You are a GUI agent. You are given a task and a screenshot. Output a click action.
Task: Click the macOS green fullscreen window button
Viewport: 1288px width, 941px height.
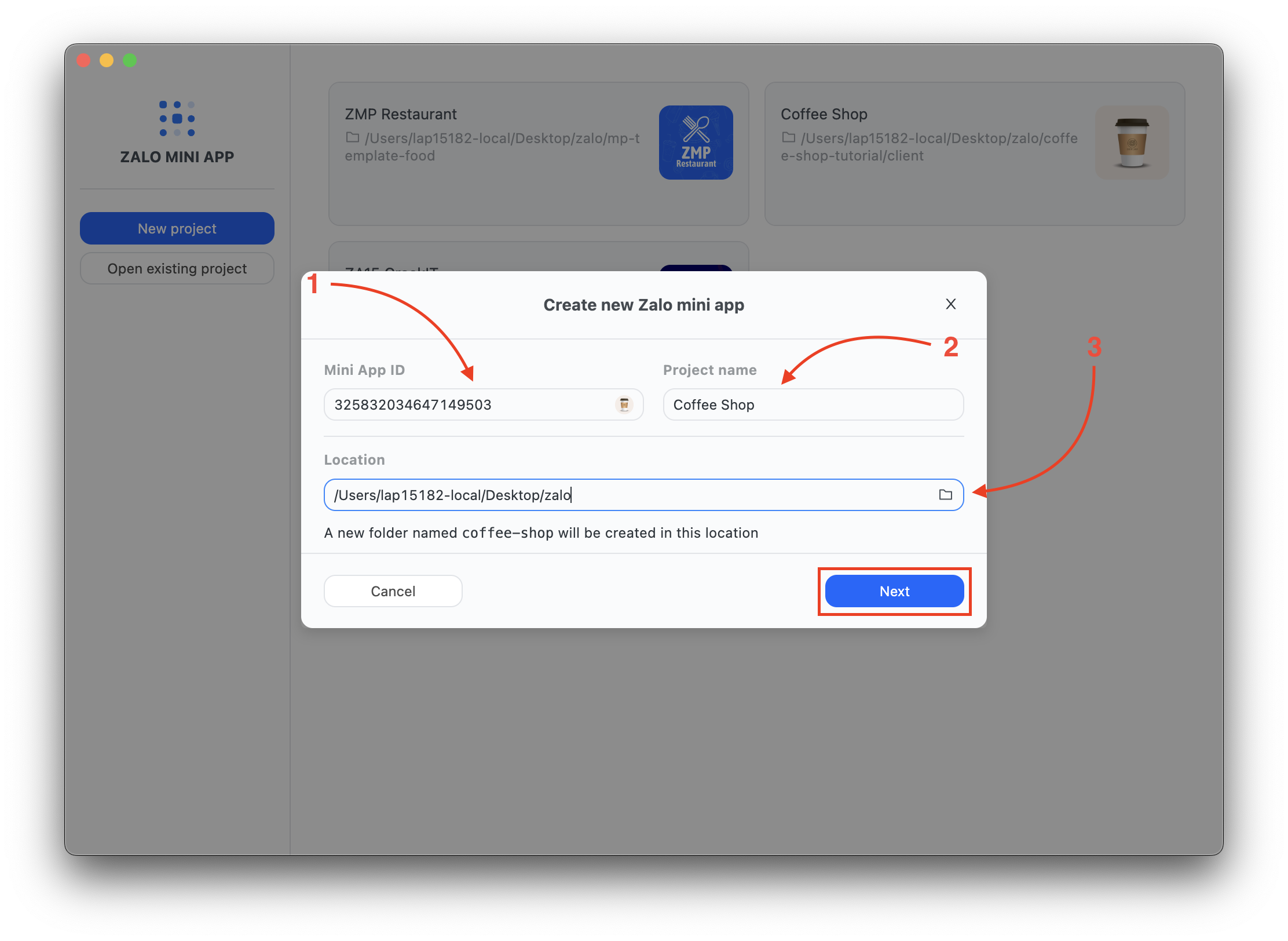130,60
